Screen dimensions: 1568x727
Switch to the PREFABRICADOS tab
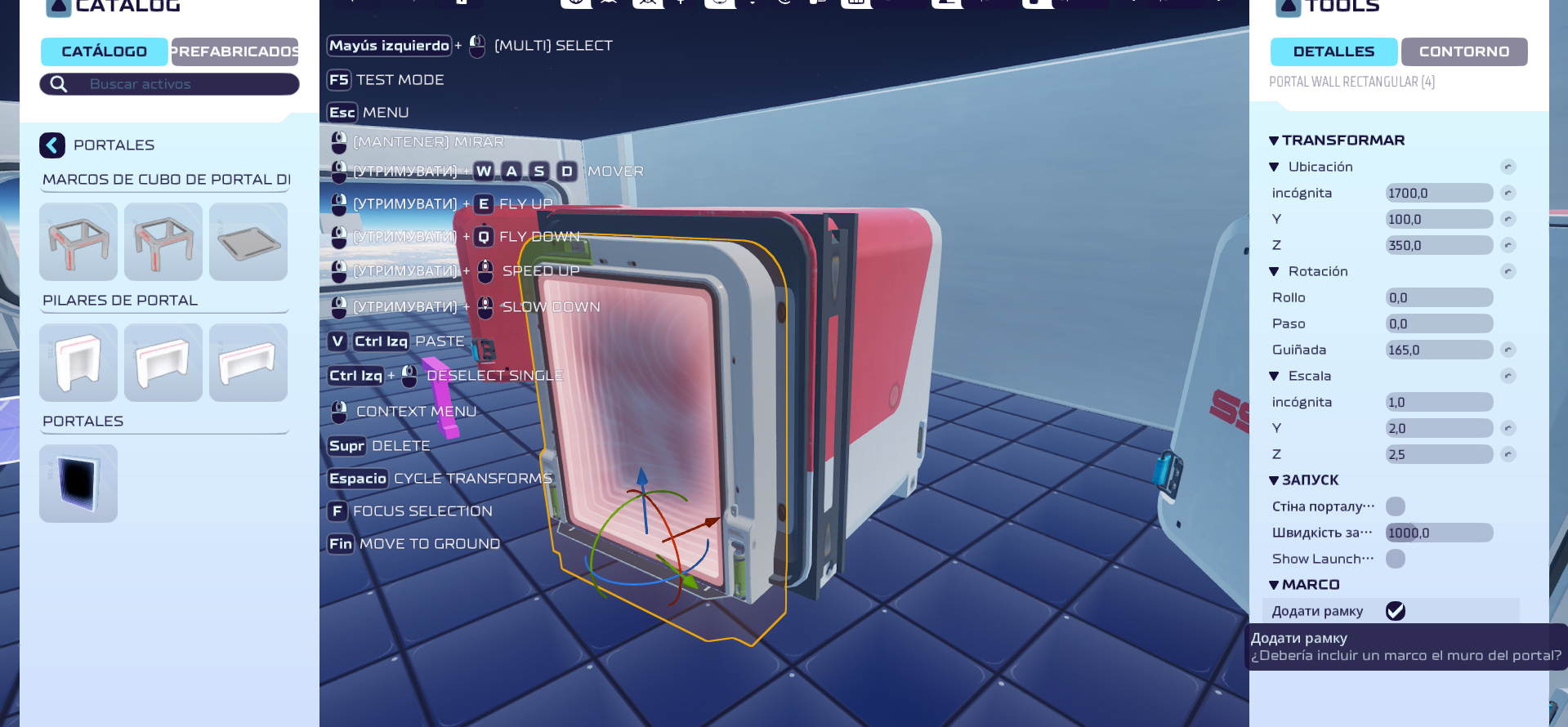235,51
